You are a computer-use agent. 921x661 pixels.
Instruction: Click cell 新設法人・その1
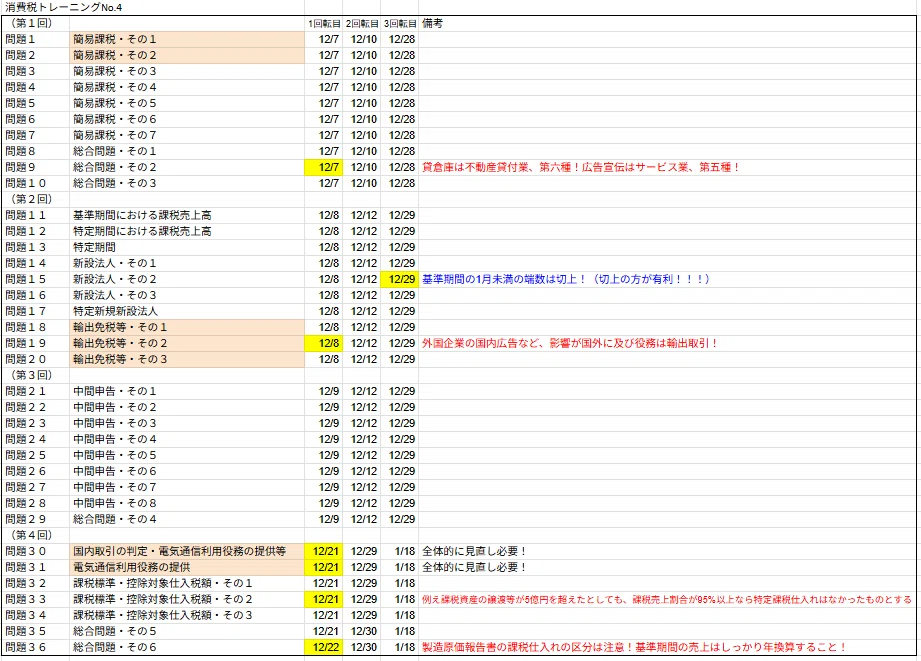coord(187,263)
